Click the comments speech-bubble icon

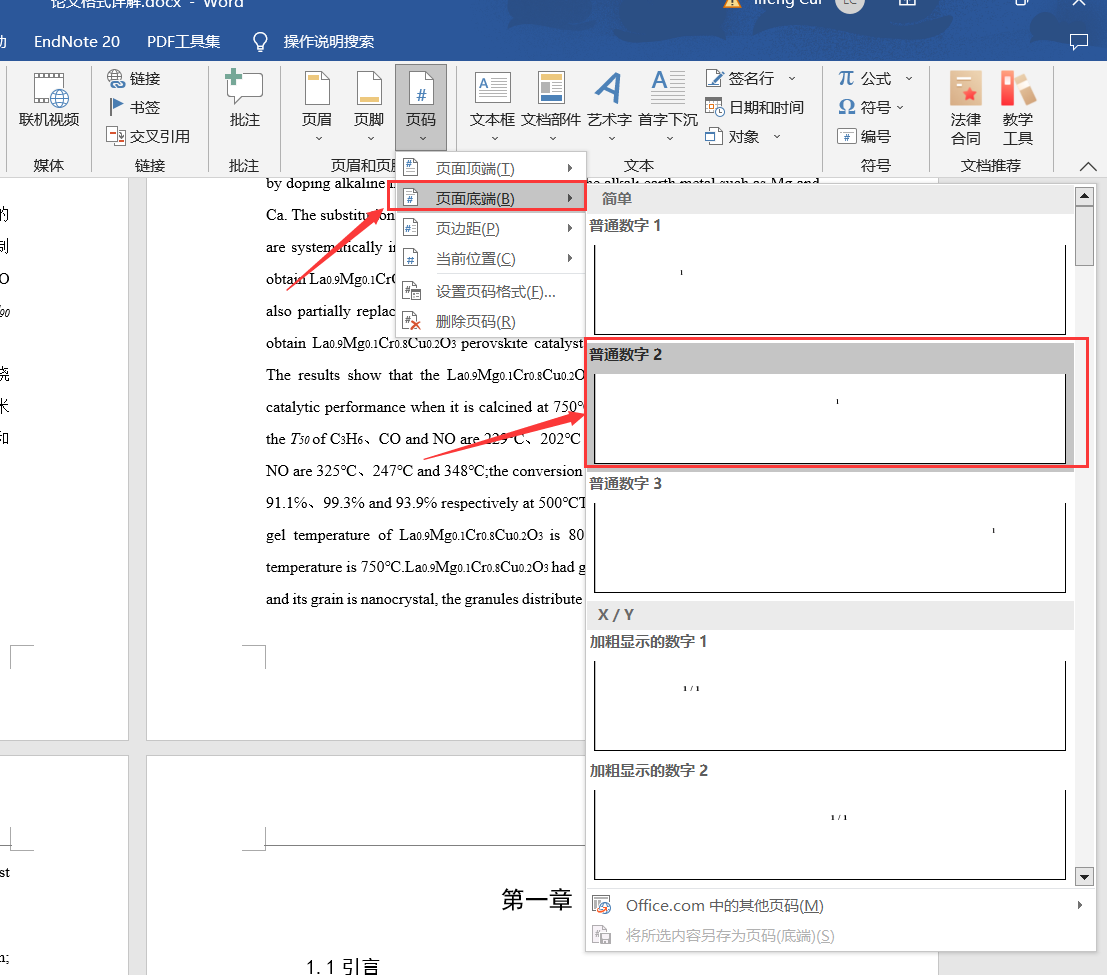(1078, 42)
